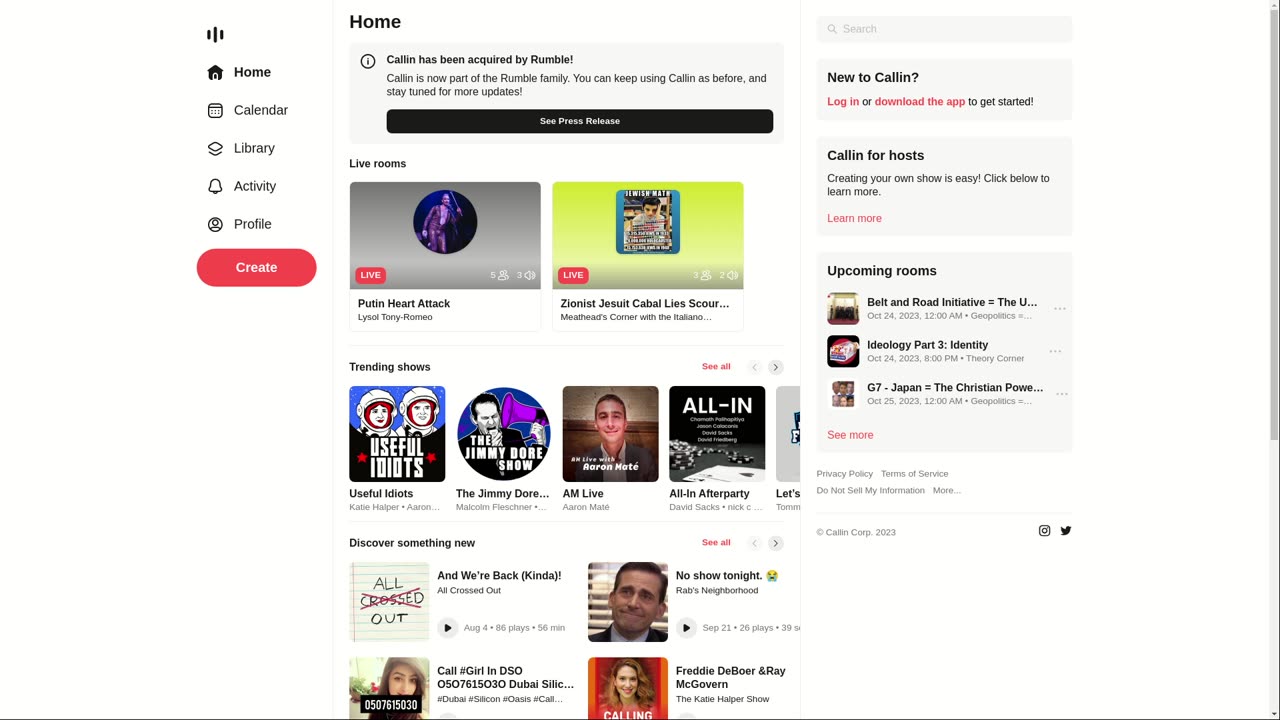Click the Ideology Part 3 room thumbnail

(843, 352)
